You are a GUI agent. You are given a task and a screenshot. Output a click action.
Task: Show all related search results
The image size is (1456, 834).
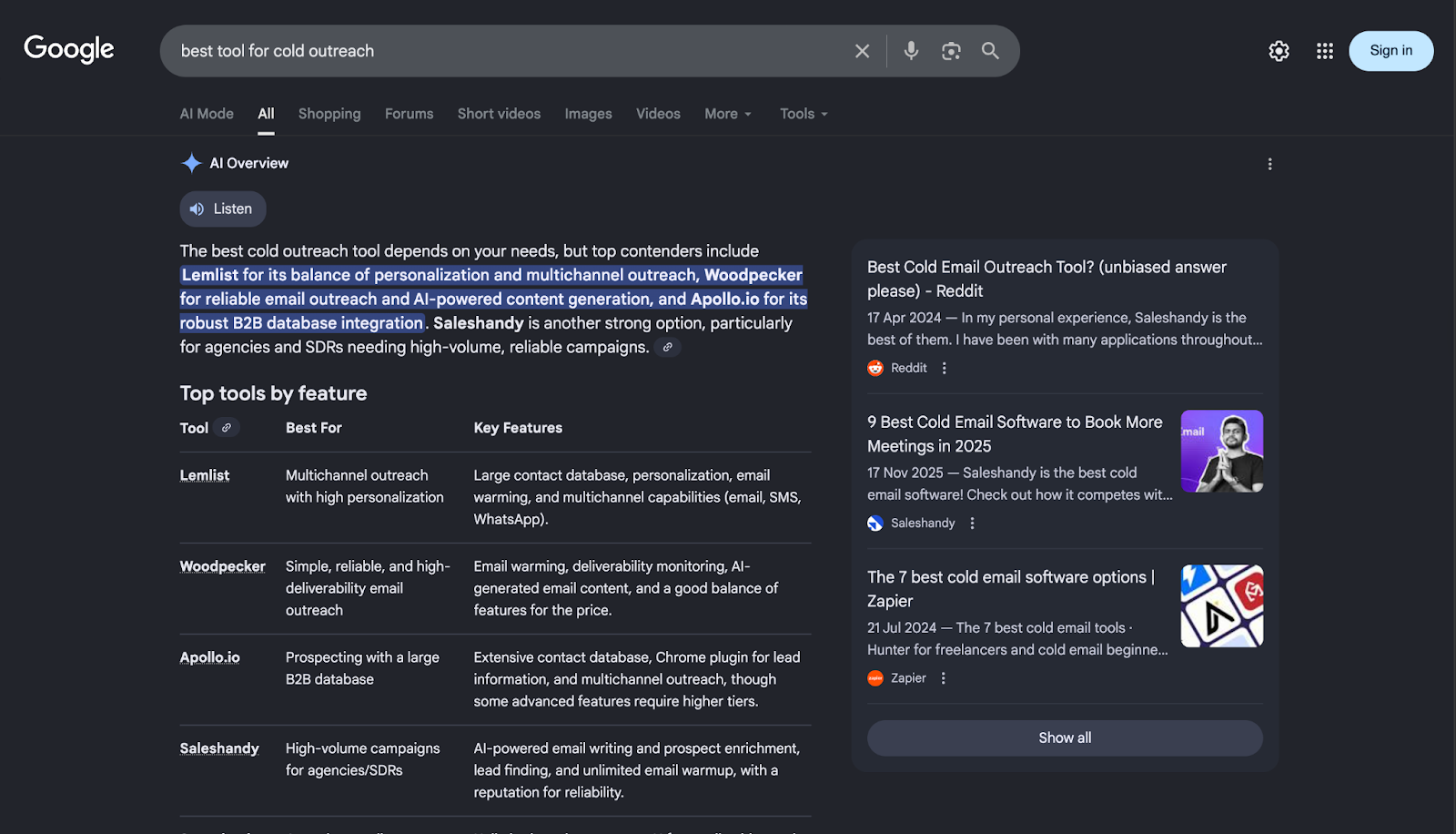pyautogui.click(x=1064, y=737)
